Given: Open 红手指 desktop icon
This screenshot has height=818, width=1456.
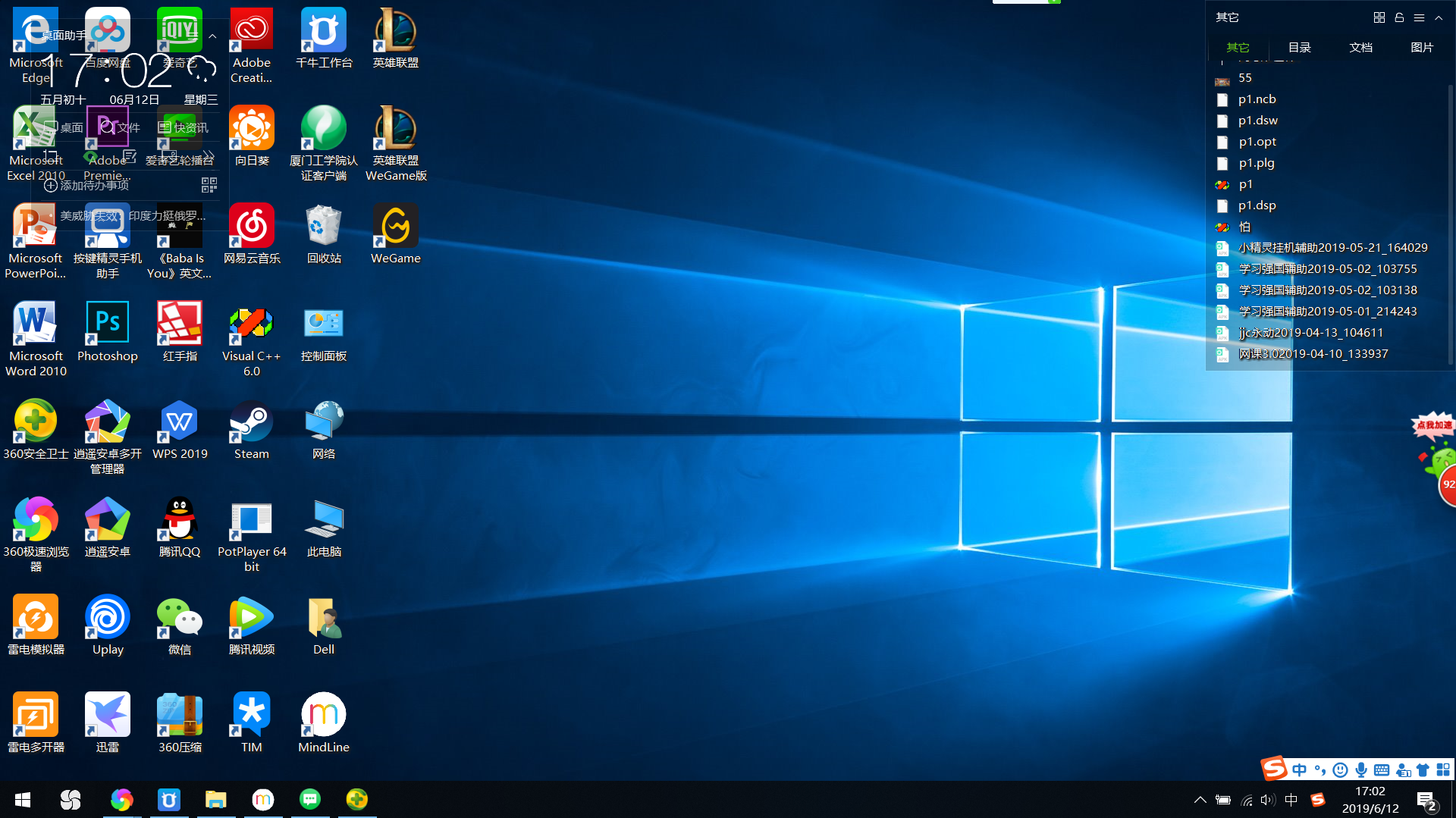Looking at the screenshot, I should [180, 332].
